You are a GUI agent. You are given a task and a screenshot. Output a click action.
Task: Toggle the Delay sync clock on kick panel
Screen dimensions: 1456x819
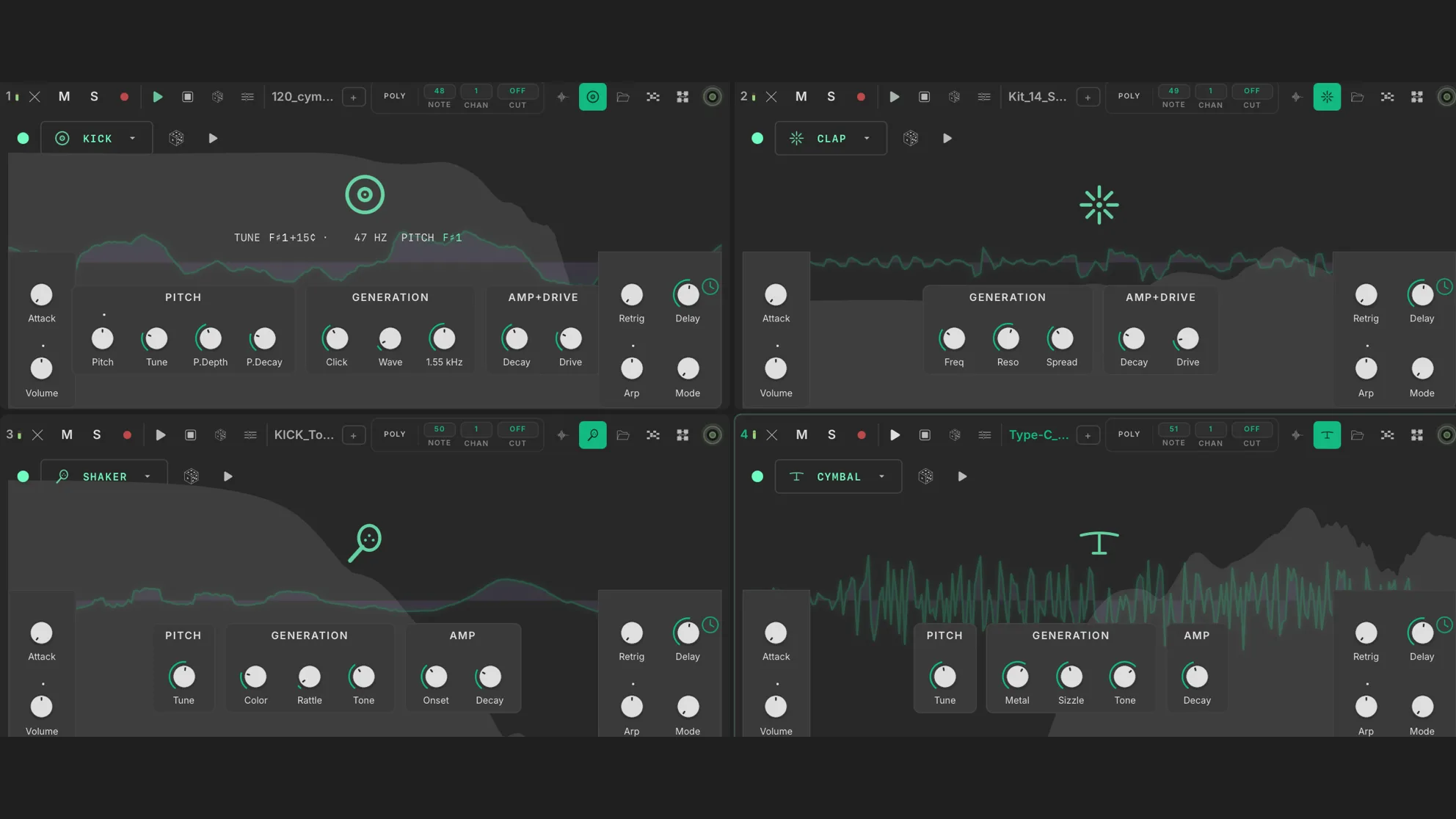point(710,287)
